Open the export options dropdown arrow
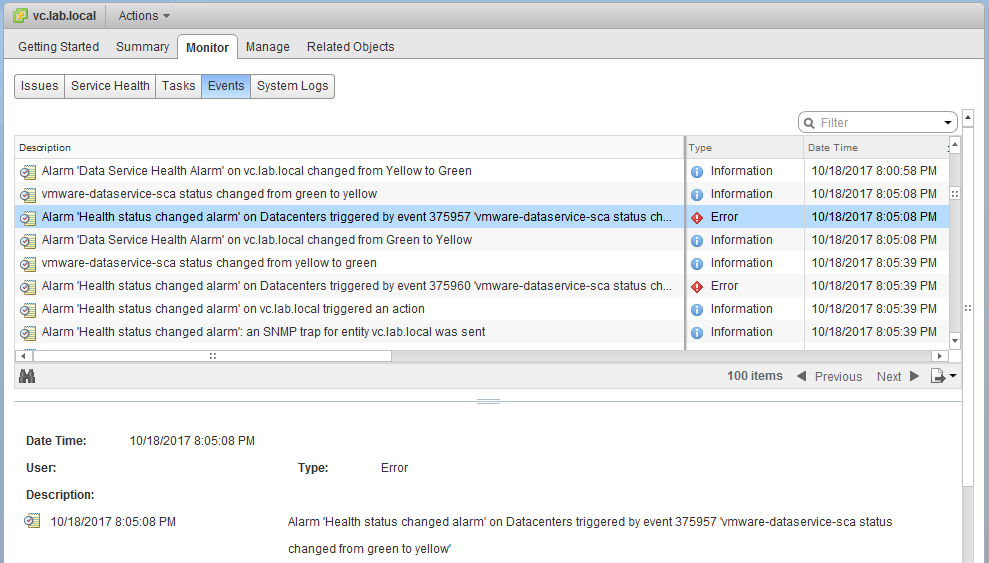989x563 pixels. point(953,376)
